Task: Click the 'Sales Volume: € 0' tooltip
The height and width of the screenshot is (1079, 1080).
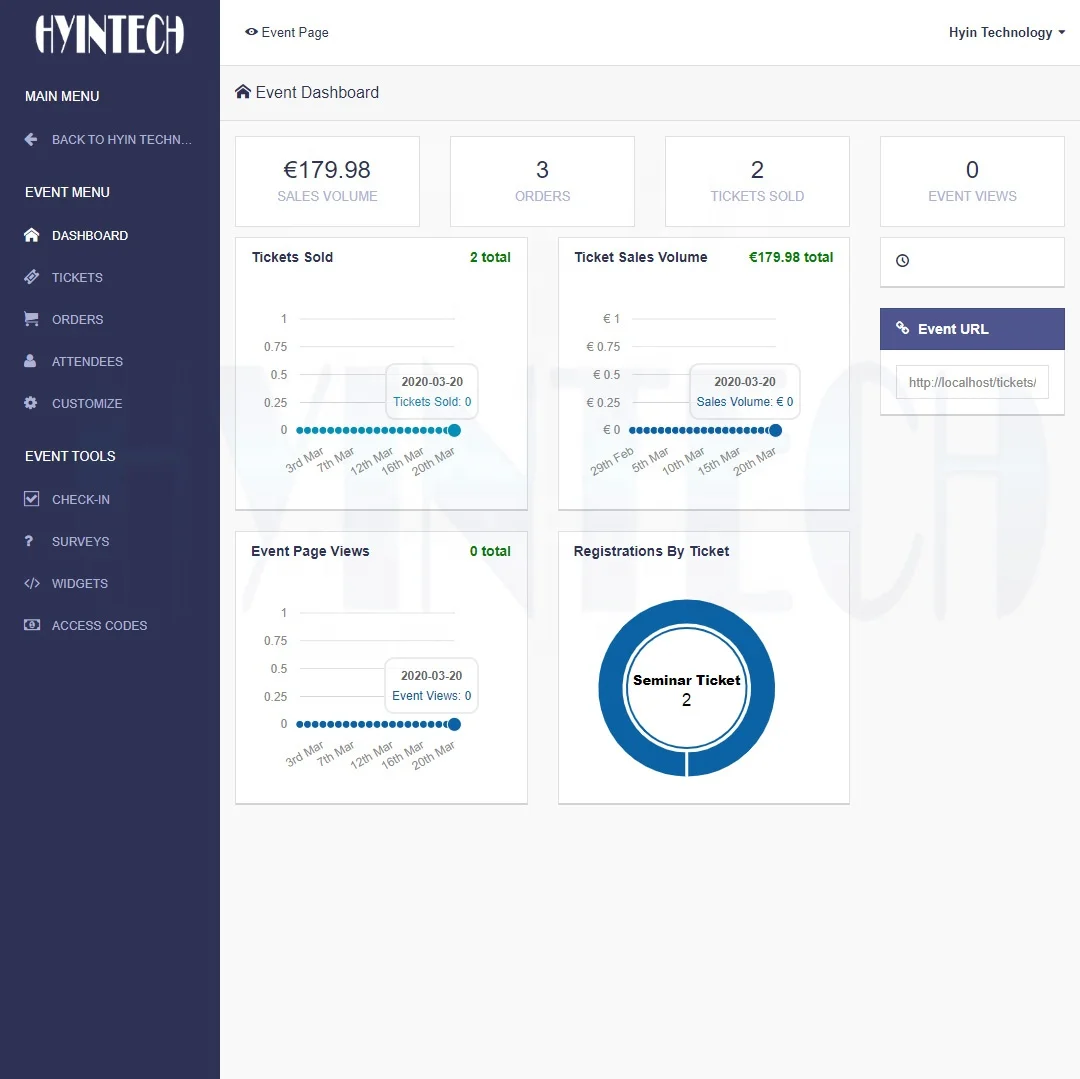Action: pyautogui.click(x=745, y=392)
